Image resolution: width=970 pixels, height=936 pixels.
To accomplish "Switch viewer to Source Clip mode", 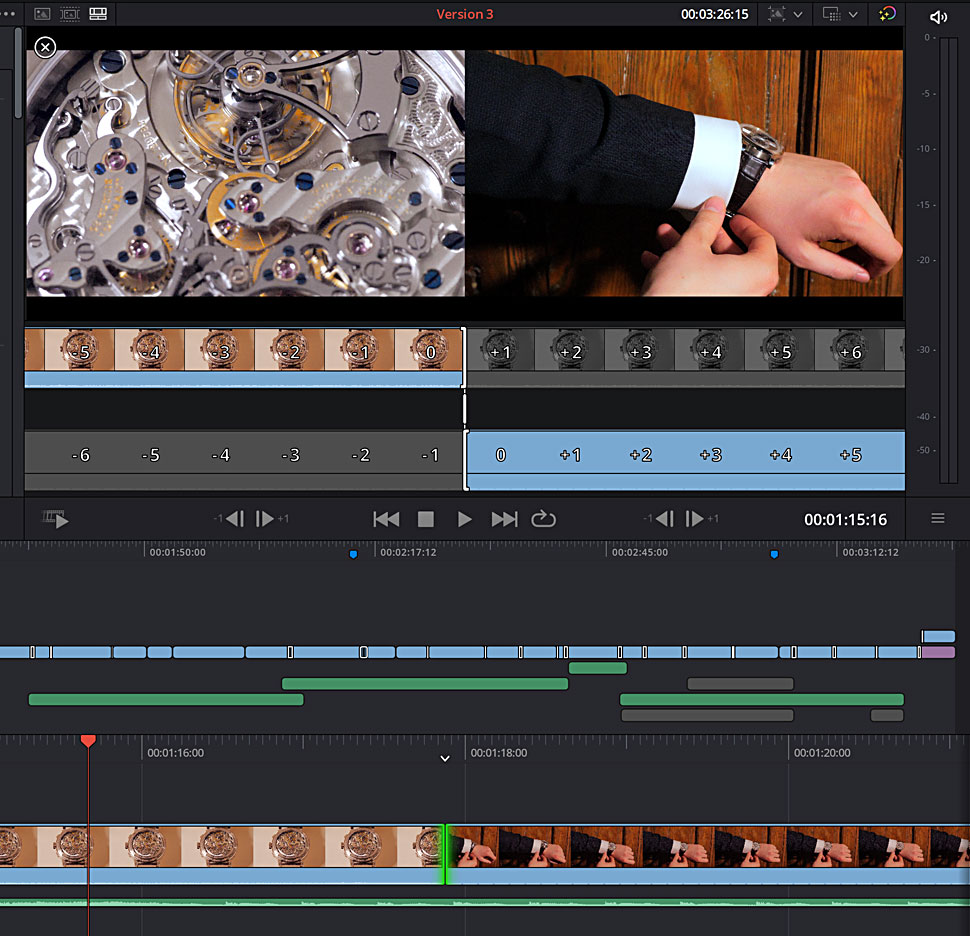I will pos(42,14).
